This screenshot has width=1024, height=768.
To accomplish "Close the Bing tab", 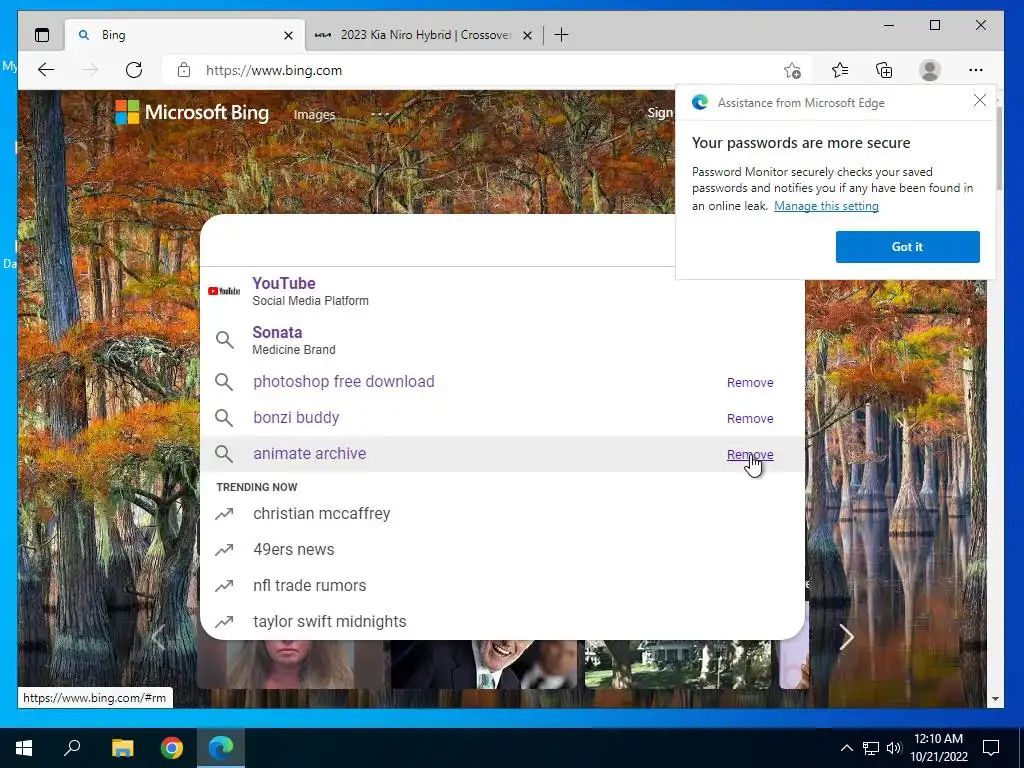I will 288,35.
